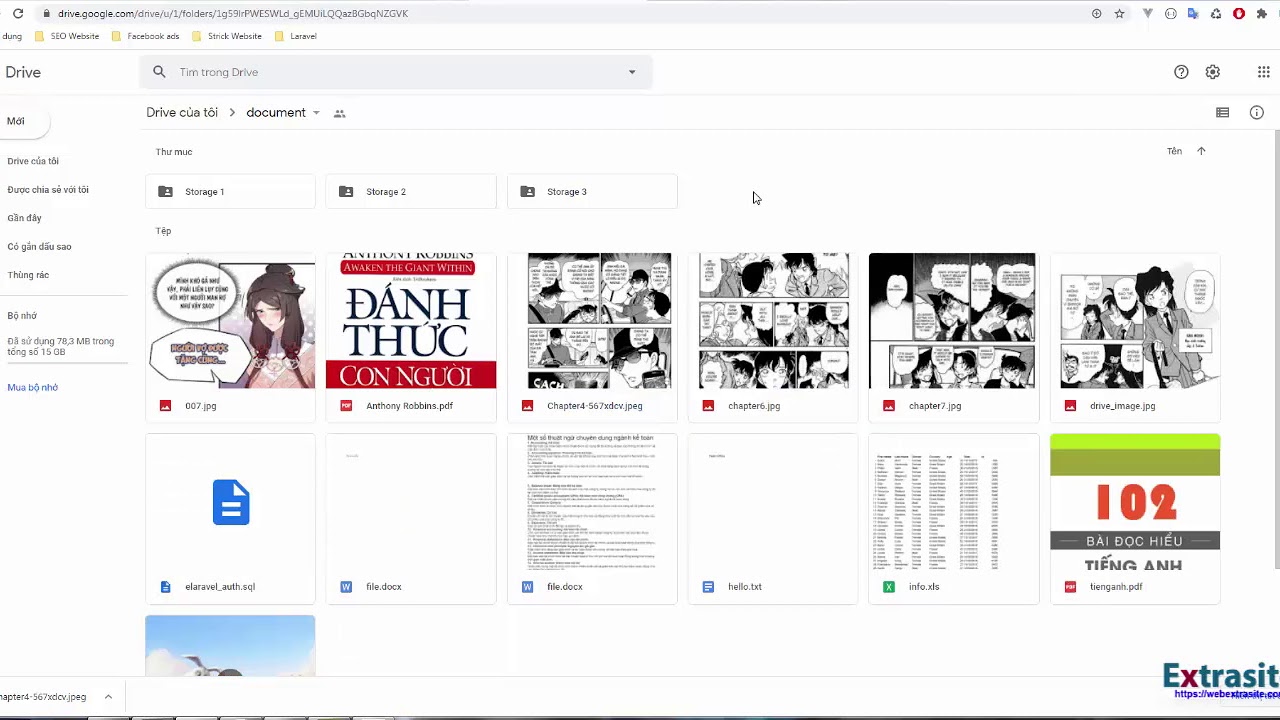Click PDF icon next to tienganh.pdf
This screenshot has width=1280, height=720.
pyautogui.click(x=1071, y=587)
